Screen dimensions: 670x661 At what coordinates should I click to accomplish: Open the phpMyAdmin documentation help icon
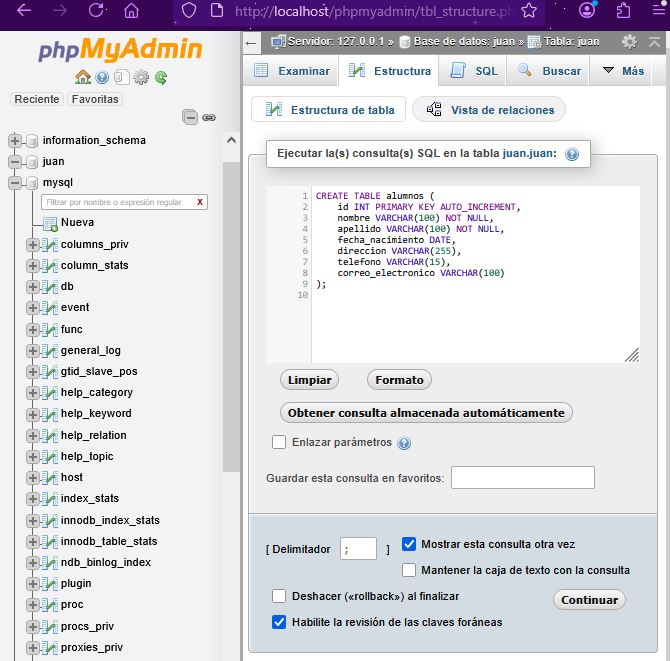101,77
